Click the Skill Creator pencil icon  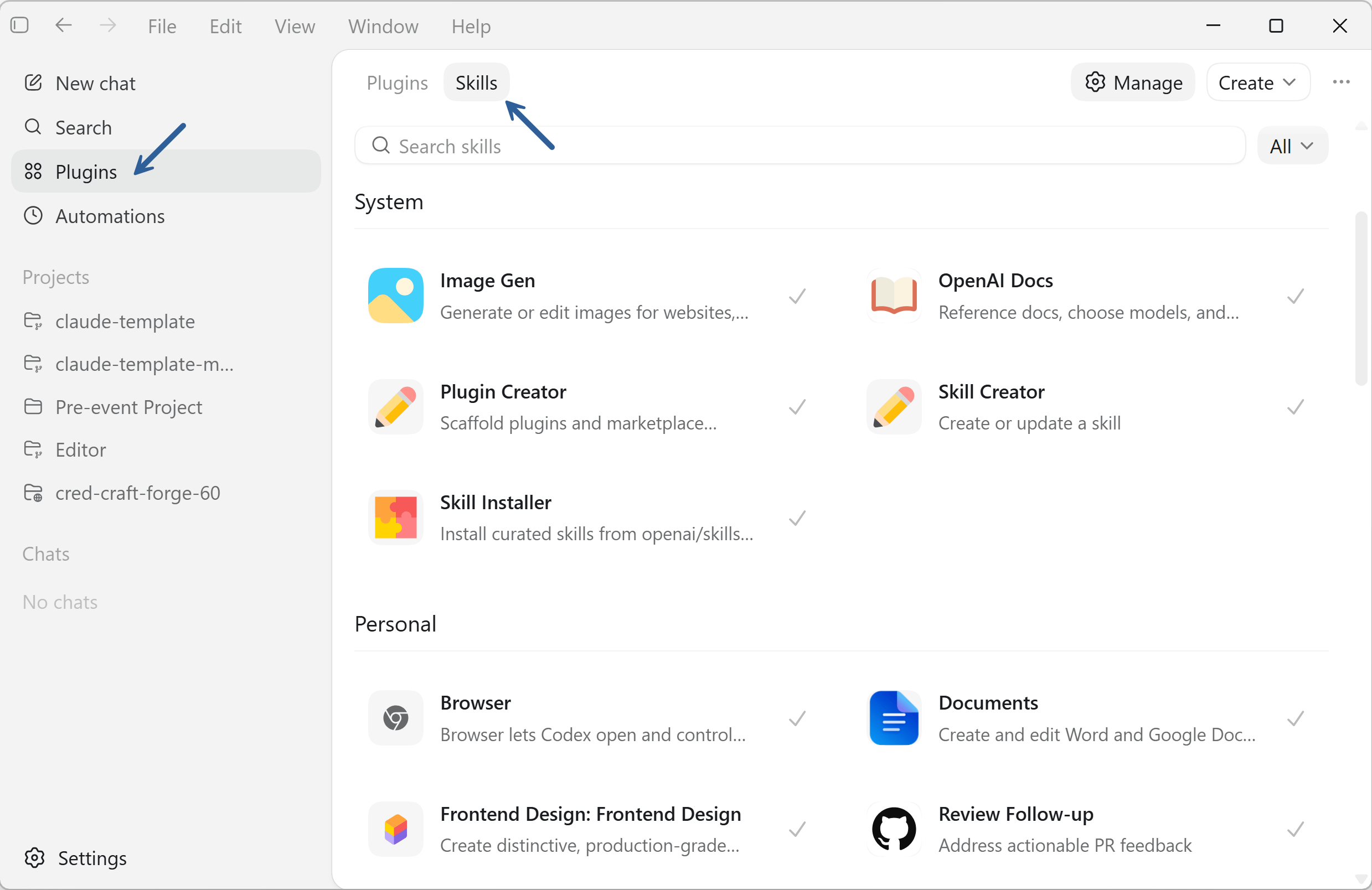tap(894, 407)
